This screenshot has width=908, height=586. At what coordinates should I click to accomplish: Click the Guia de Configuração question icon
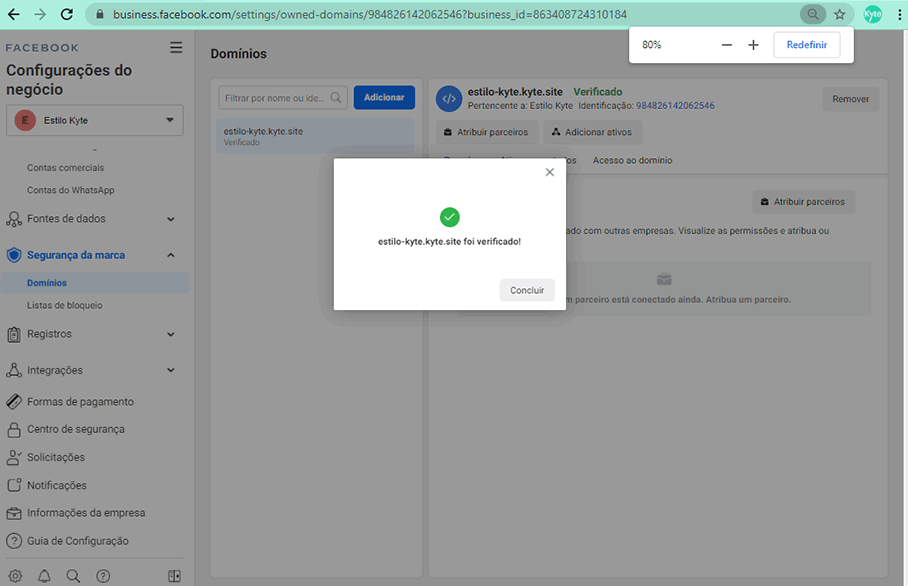pyautogui.click(x=14, y=541)
